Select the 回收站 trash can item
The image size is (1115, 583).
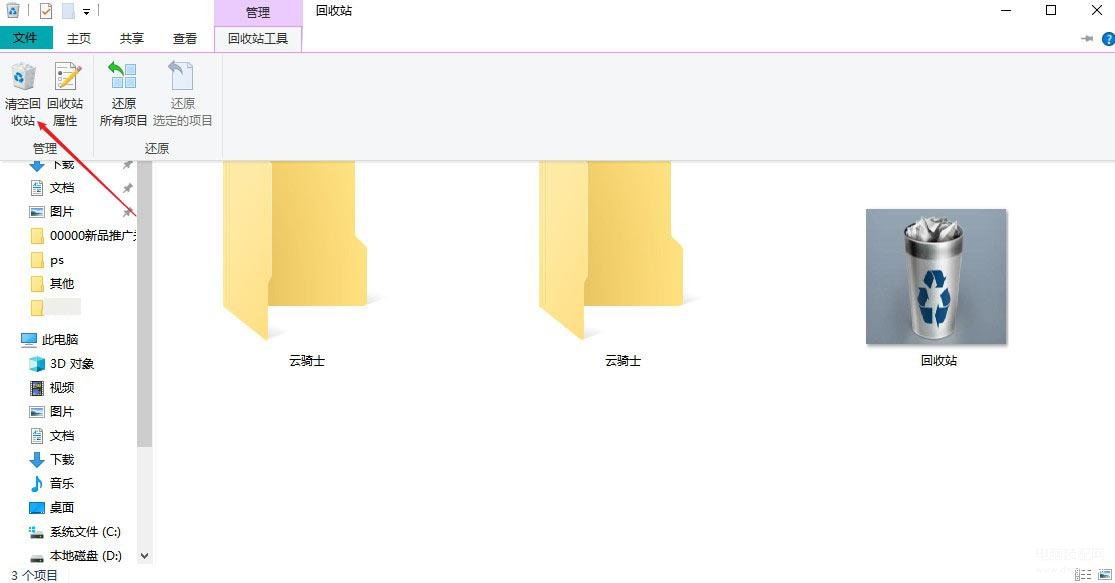pyautogui.click(x=937, y=287)
